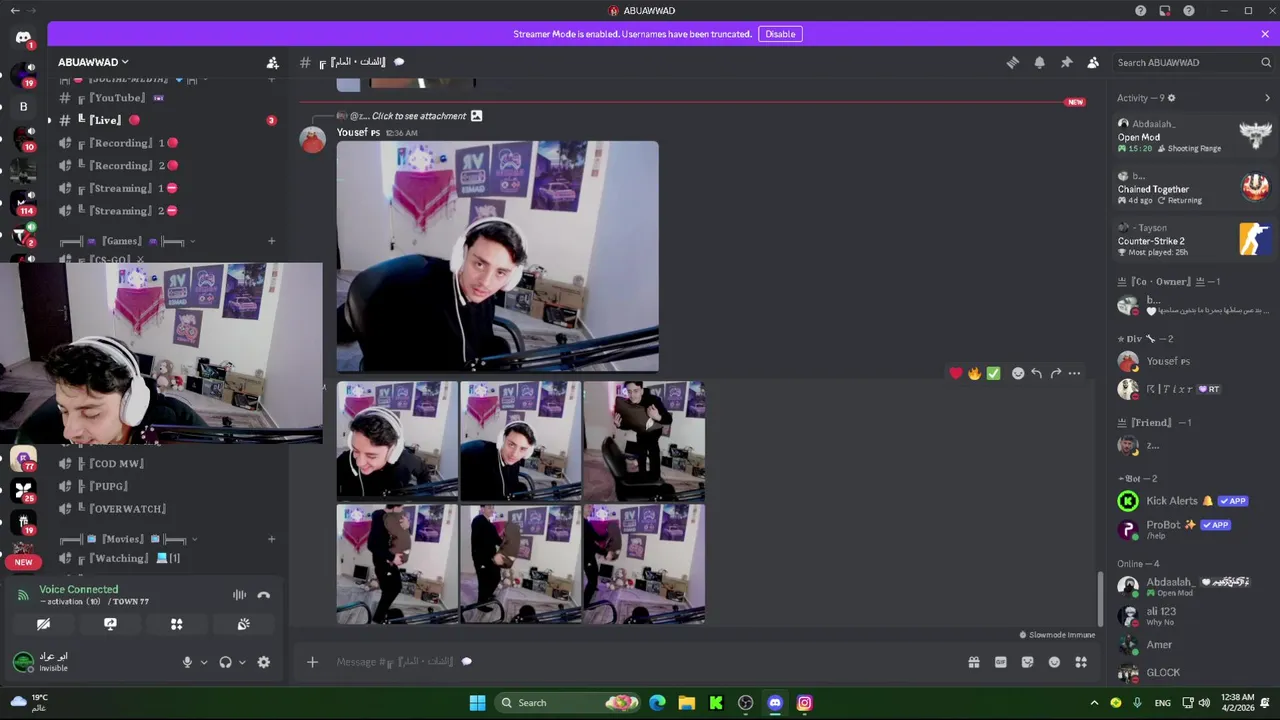Open the sticker picker
This screenshot has height=720, width=1280.
click(1027, 662)
